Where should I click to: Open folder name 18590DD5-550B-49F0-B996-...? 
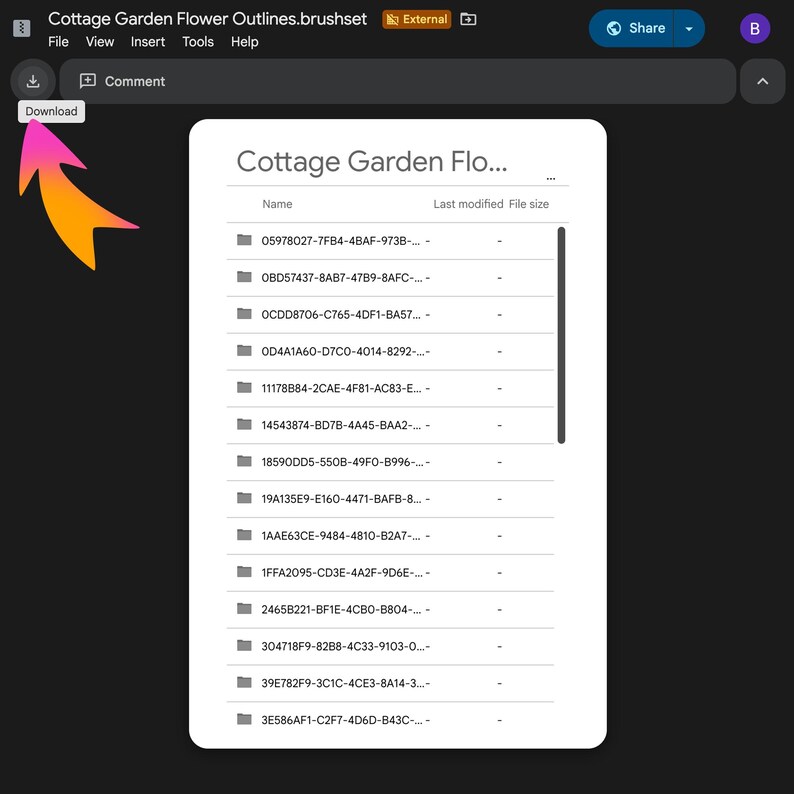click(342, 462)
